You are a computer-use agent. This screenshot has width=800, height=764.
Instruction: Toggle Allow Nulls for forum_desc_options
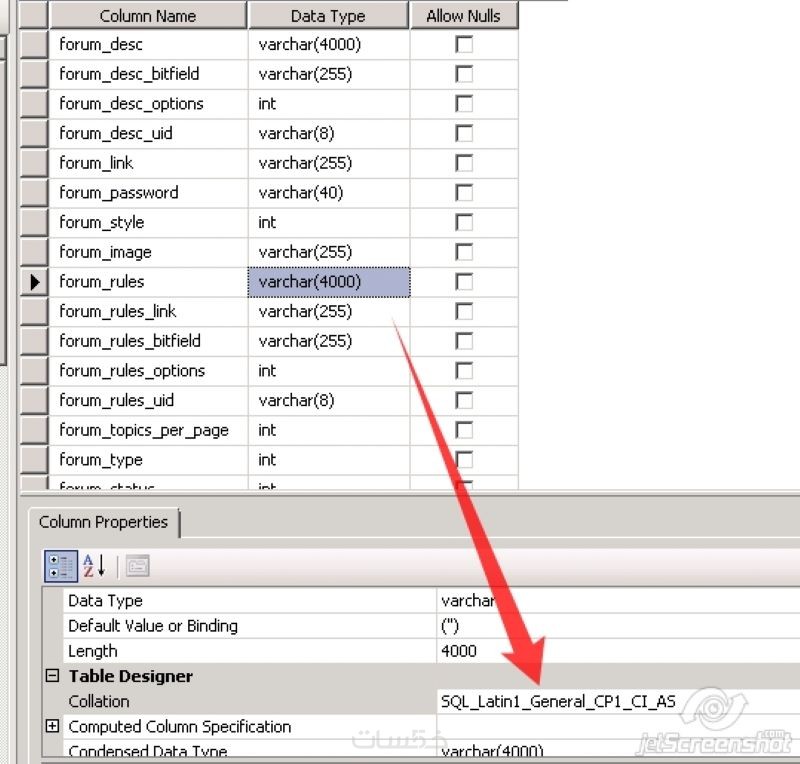pyautogui.click(x=464, y=104)
